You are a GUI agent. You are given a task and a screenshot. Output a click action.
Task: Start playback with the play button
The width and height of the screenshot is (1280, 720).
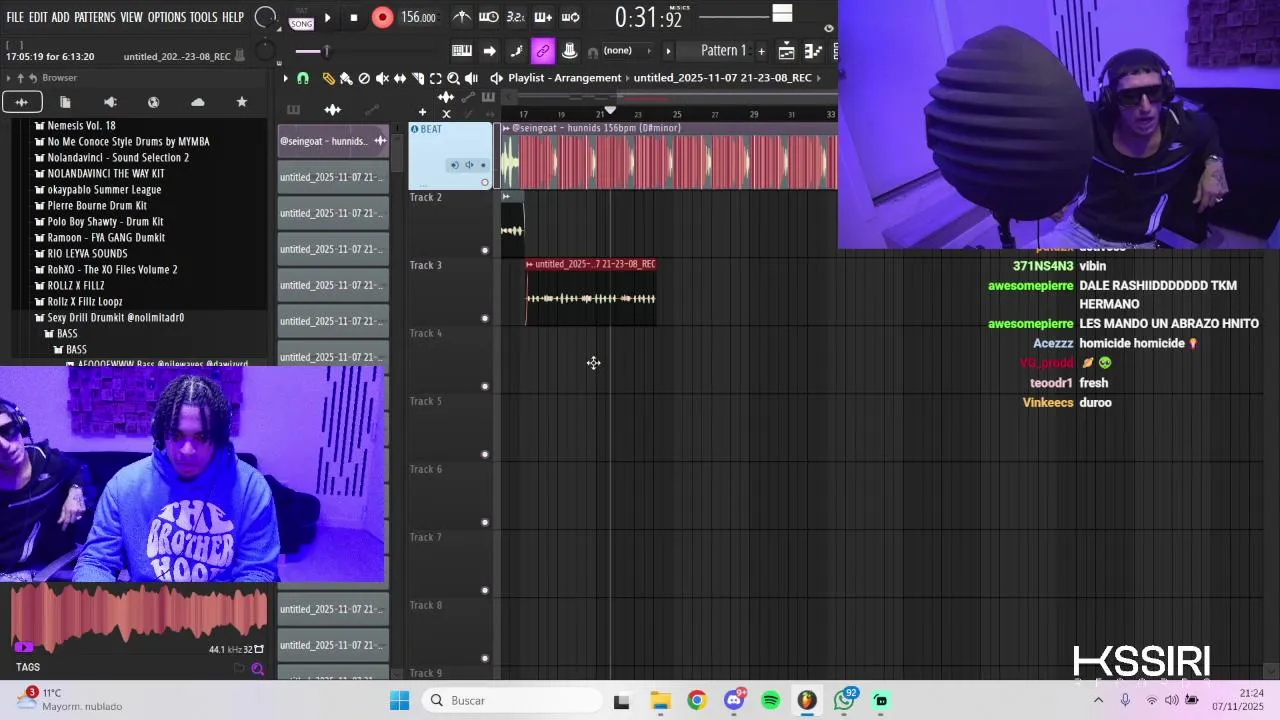[x=327, y=18]
